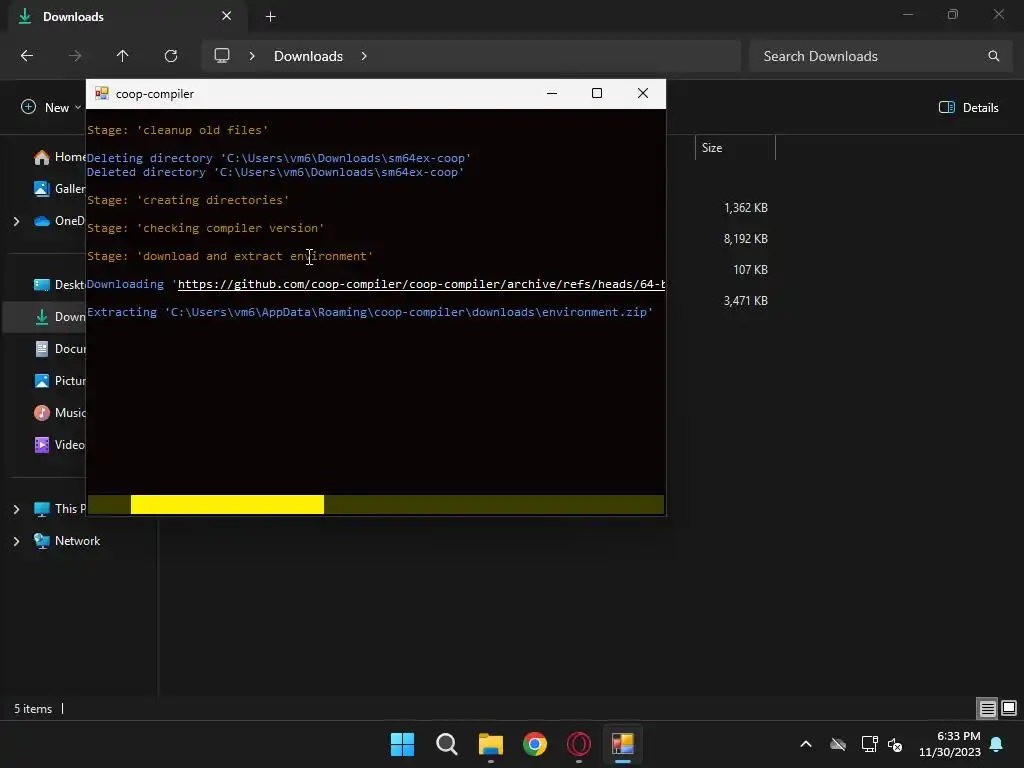Expand the OneDrive tree node
Viewport: 1024px width, 768px height.
[16, 221]
